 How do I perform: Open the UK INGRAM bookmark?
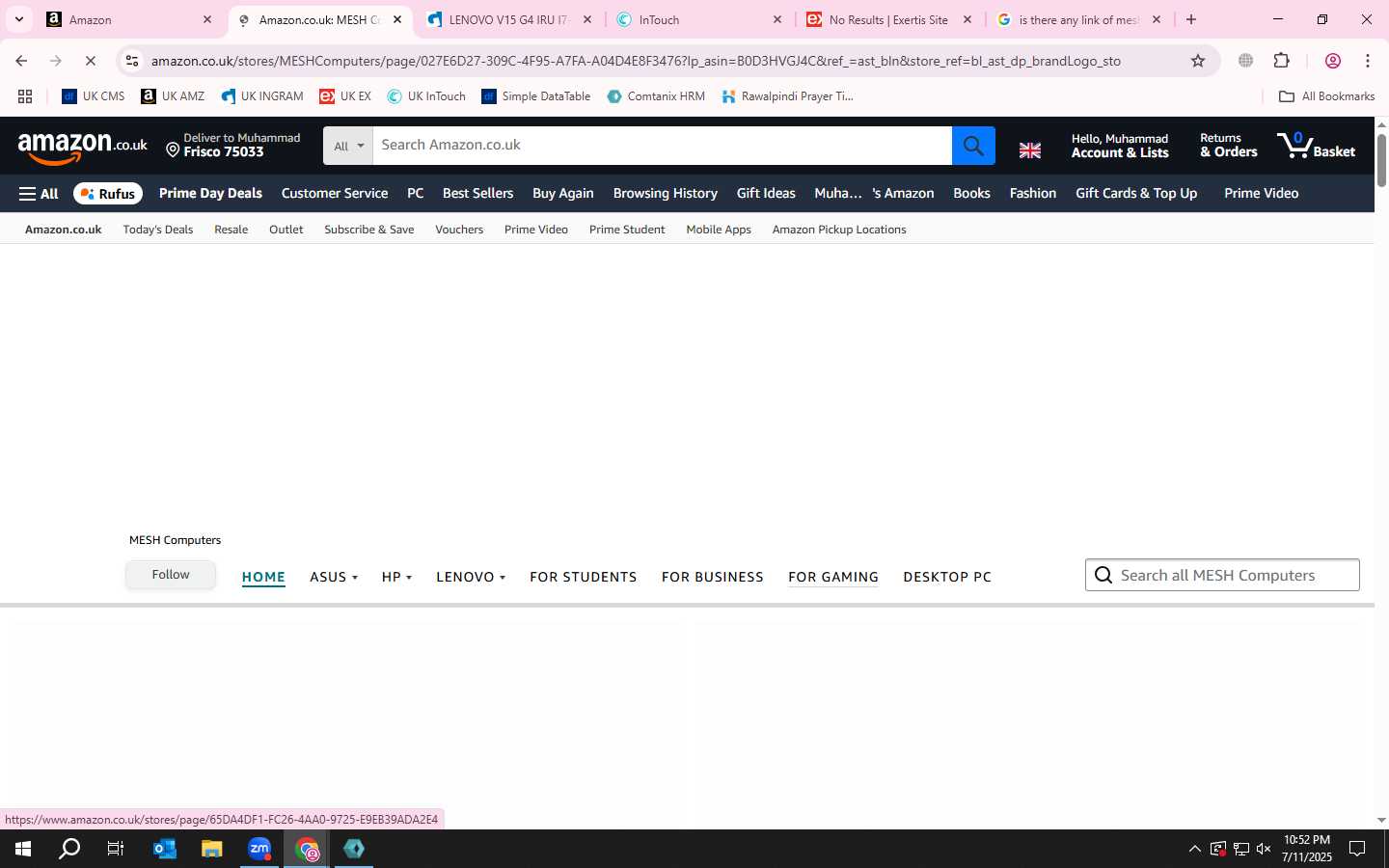[262, 96]
